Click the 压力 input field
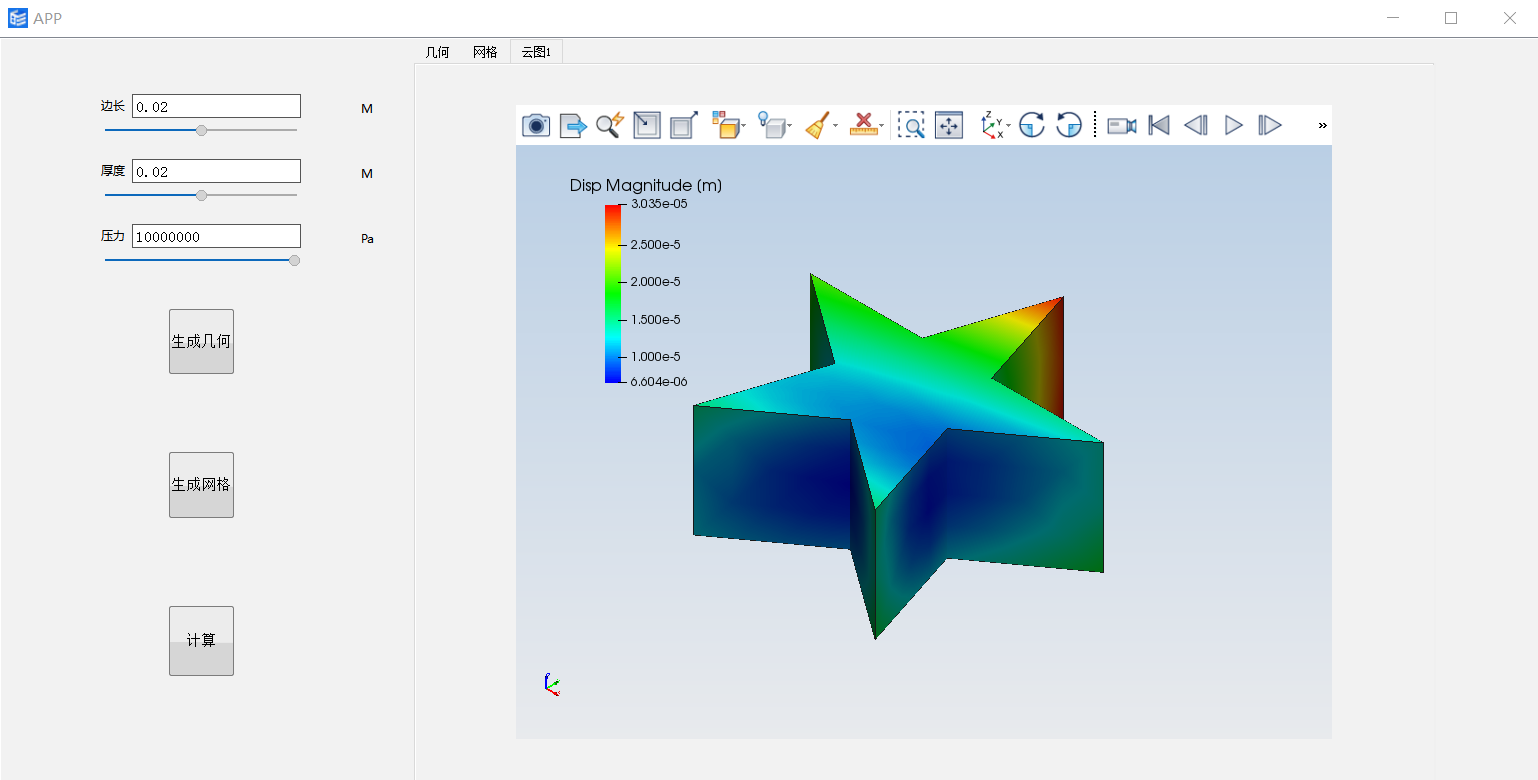The width and height of the screenshot is (1538, 780). (216, 236)
